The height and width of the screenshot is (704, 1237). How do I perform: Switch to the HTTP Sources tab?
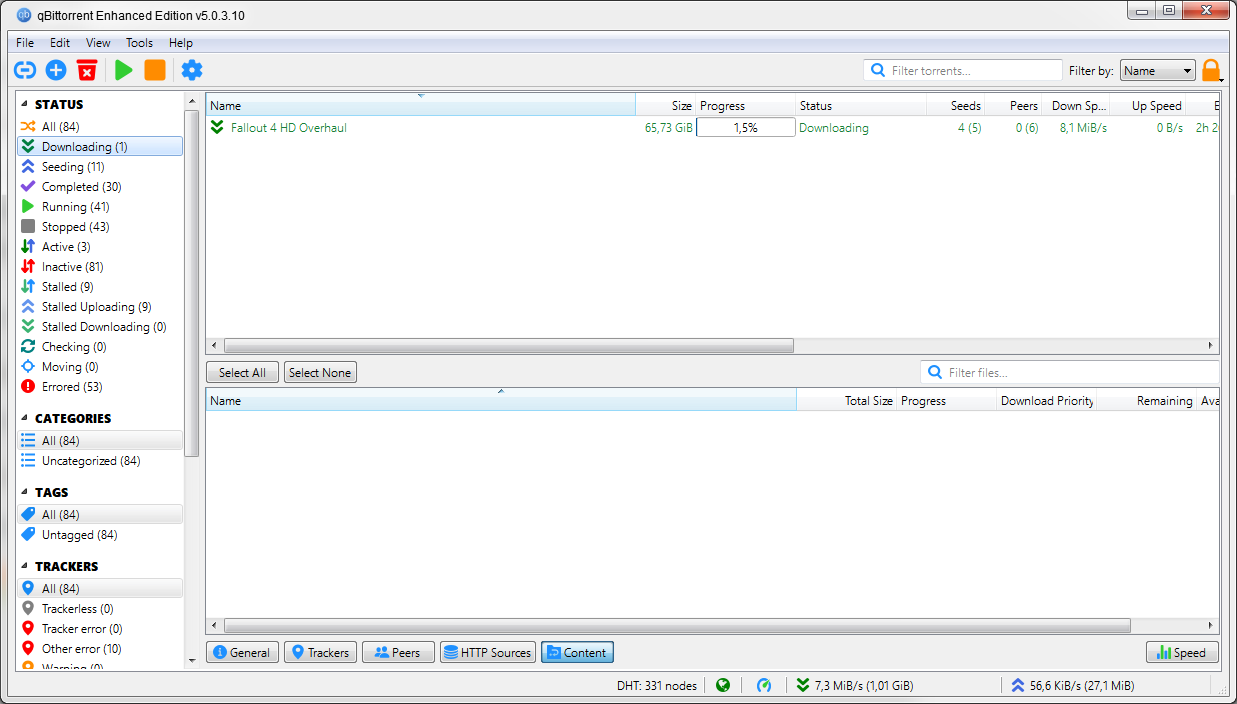[488, 652]
